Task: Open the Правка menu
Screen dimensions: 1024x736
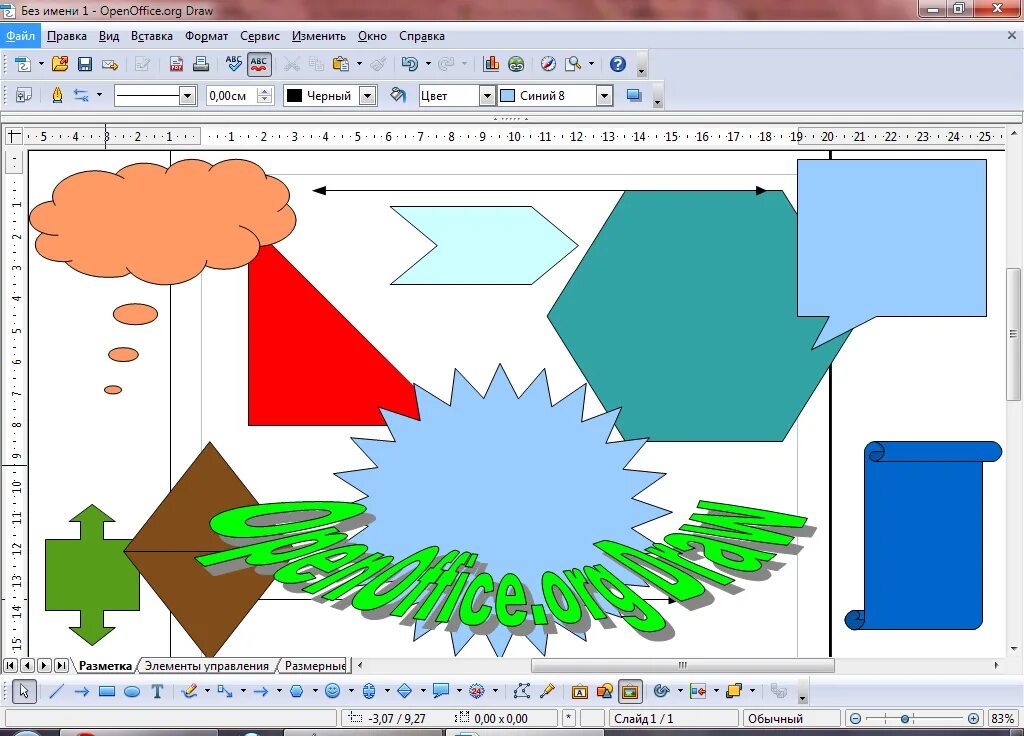Action: pos(67,36)
